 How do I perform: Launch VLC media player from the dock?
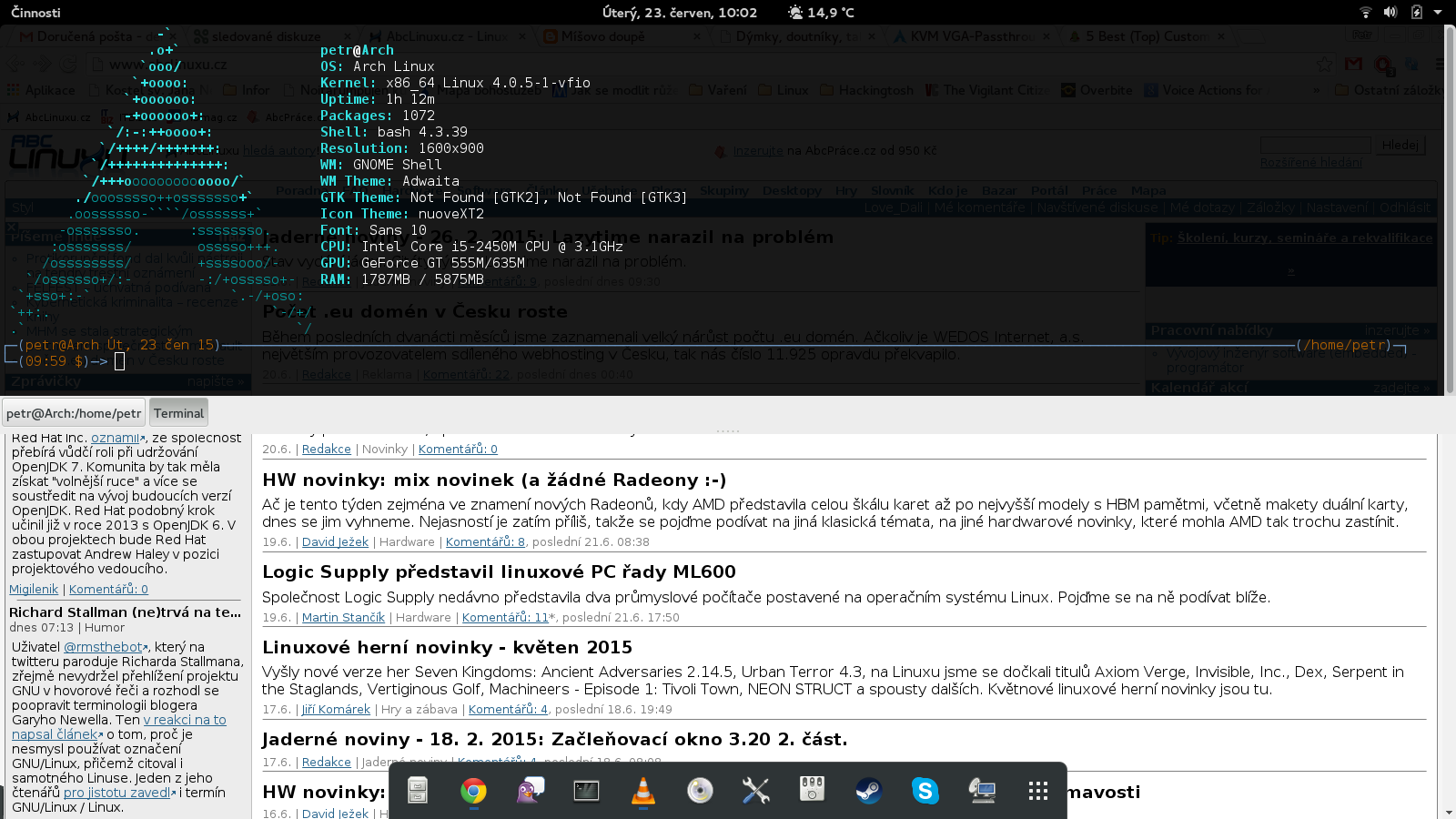click(x=643, y=790)
